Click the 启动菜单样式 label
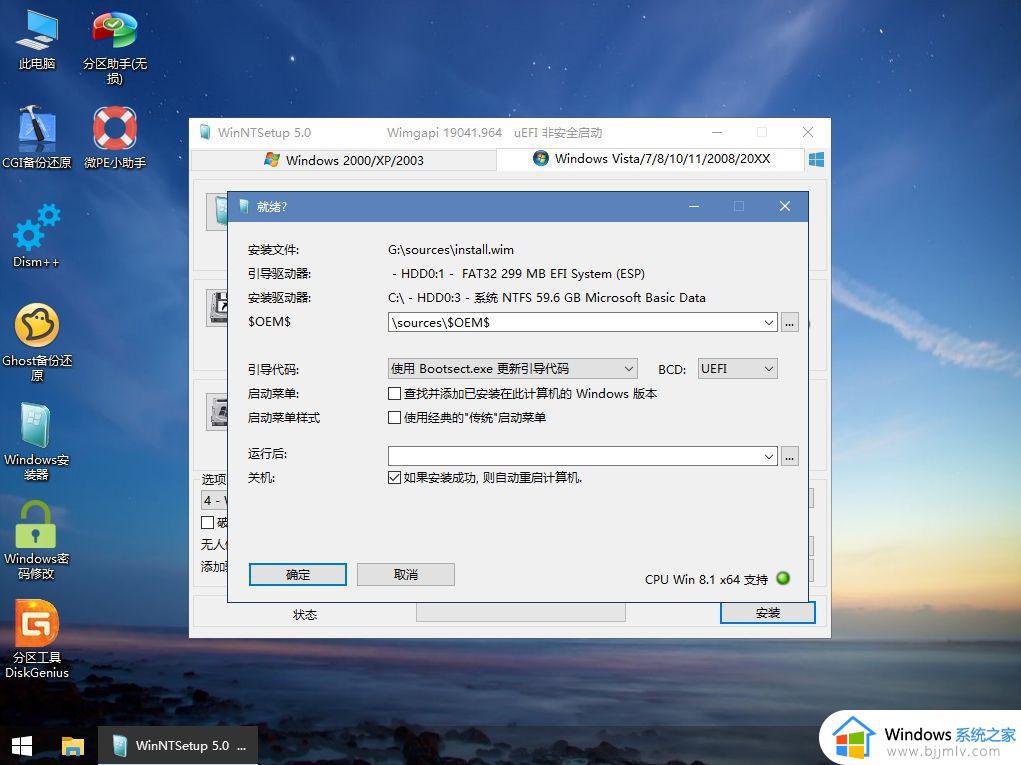This screenshot has height=765, width=1021. pyautogui.click(x=283, y=417)
